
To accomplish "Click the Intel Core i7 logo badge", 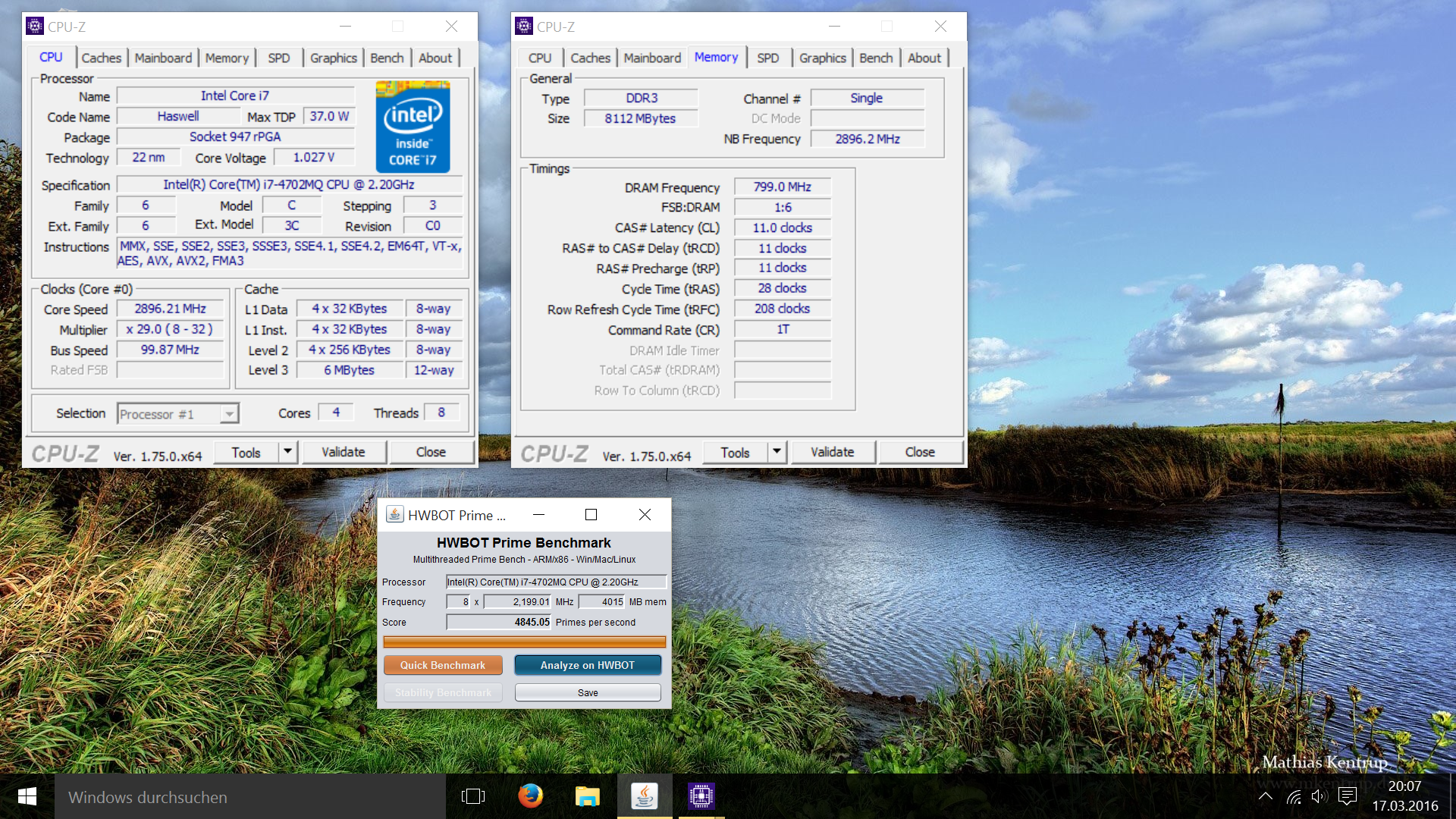I will (x=413, y=127).
